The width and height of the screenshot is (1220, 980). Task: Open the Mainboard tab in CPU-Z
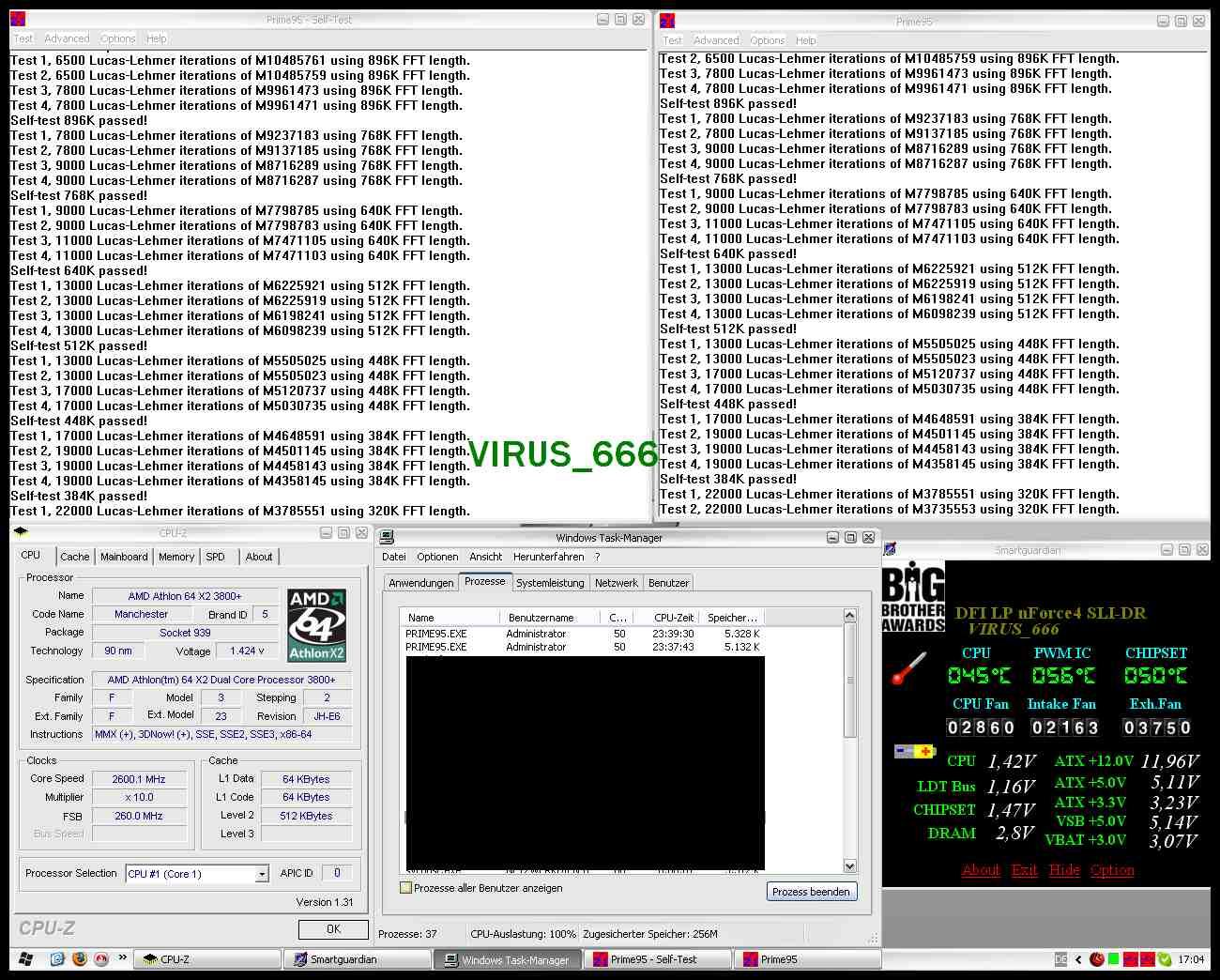(124, 557)
